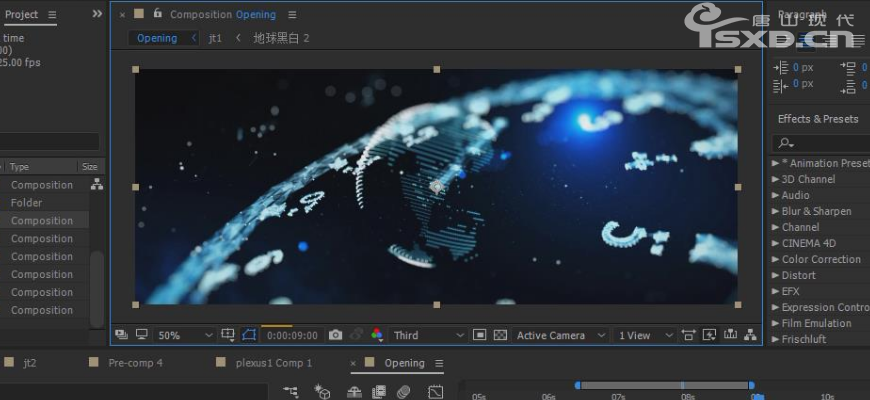This screenshot has width=870, height=400.
Task: Click Paragraph space after icon
Action: 848,86
